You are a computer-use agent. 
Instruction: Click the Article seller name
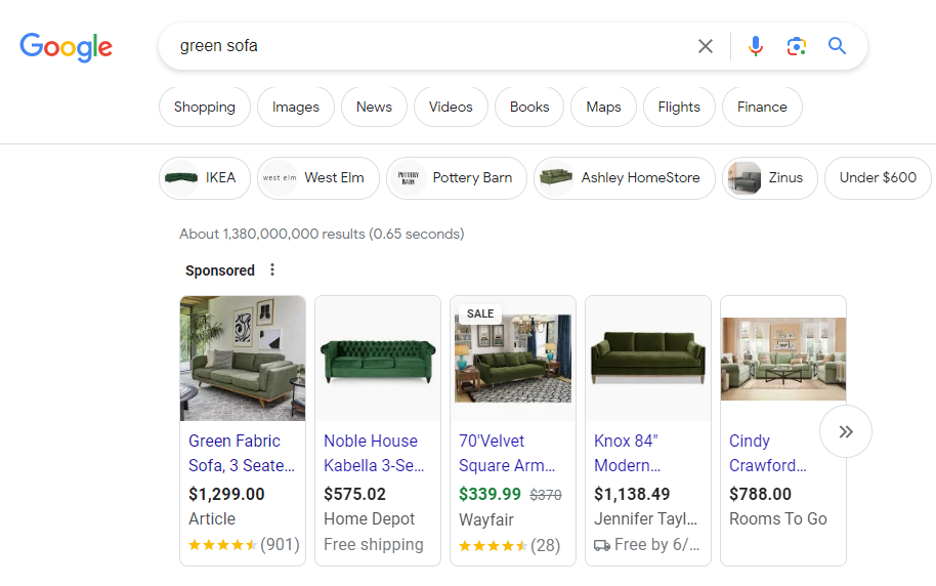(212, 519)
